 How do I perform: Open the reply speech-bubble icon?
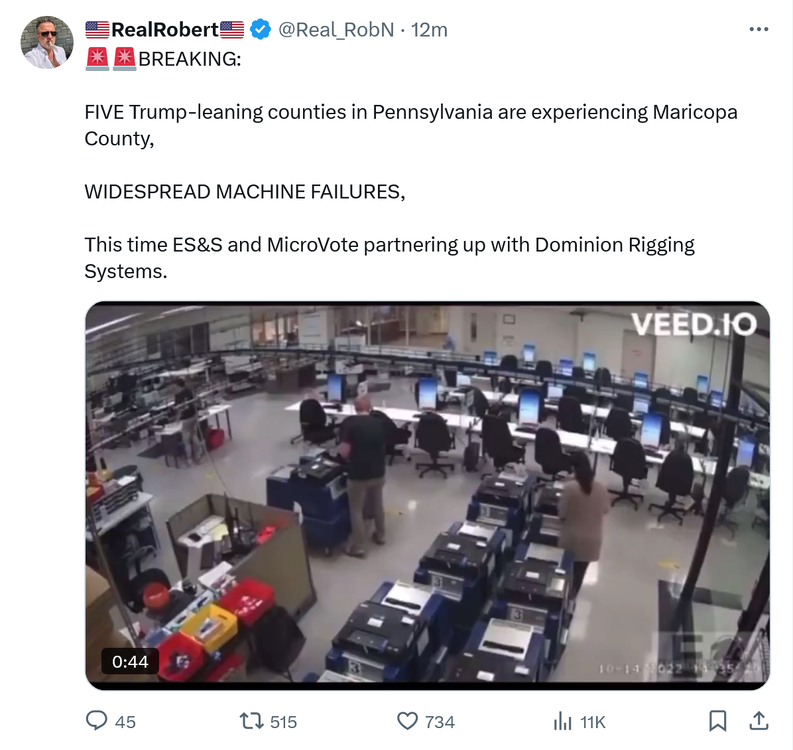[96, 721]
